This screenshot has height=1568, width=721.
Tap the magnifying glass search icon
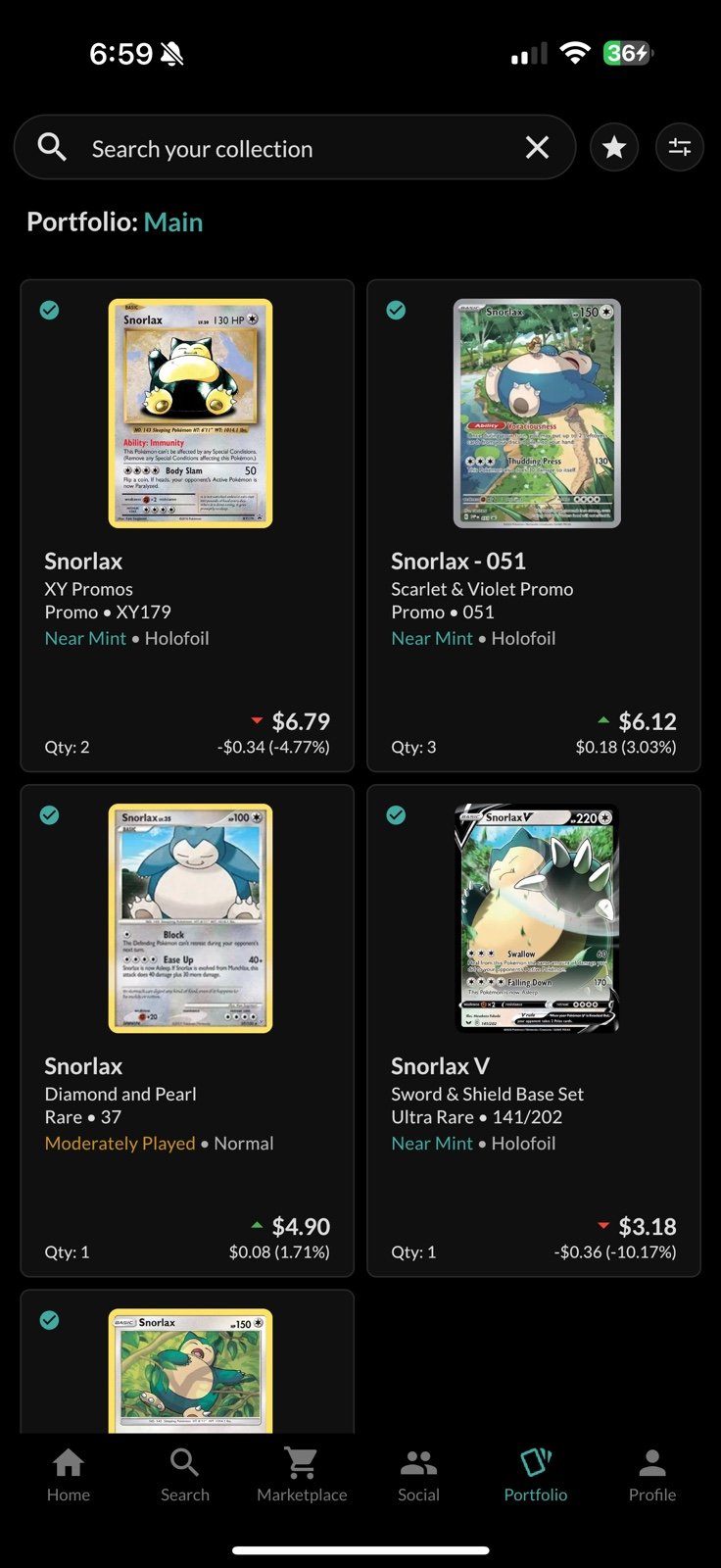[52, 148]
